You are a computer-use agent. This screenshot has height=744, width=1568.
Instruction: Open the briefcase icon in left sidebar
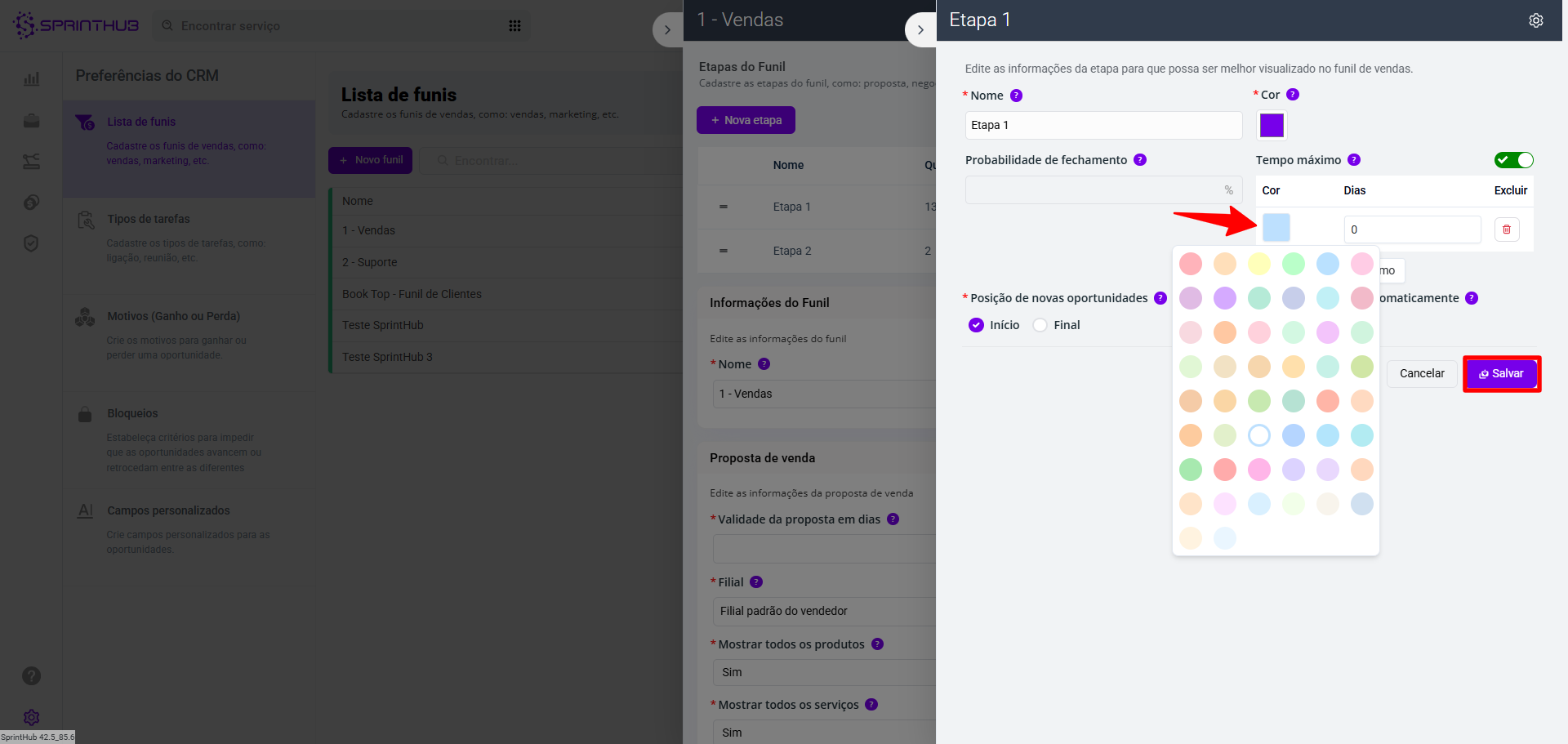(x=31, y=121)
